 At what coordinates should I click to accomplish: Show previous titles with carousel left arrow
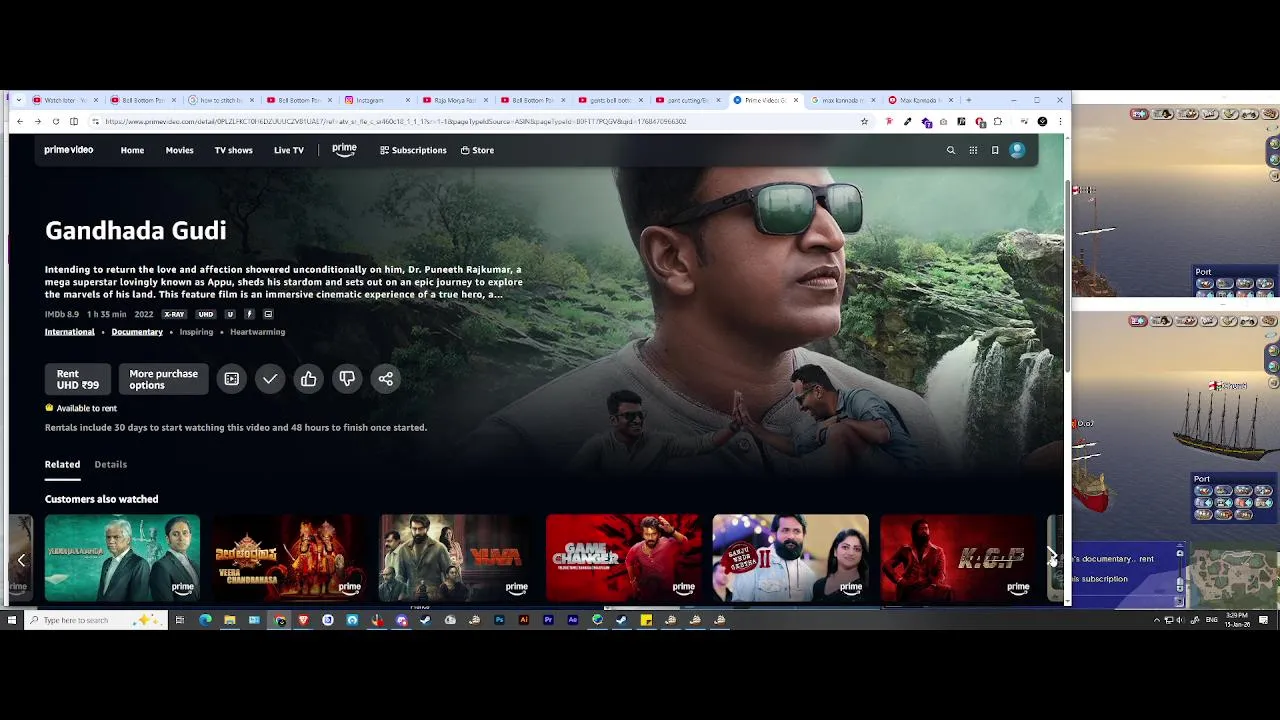(21, 560)
